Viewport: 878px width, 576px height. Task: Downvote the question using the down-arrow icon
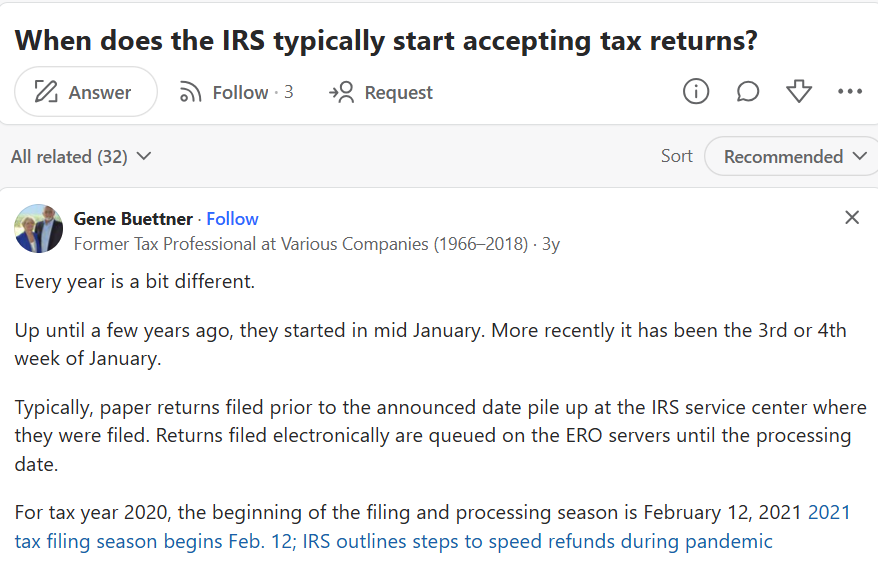point(799,91)
